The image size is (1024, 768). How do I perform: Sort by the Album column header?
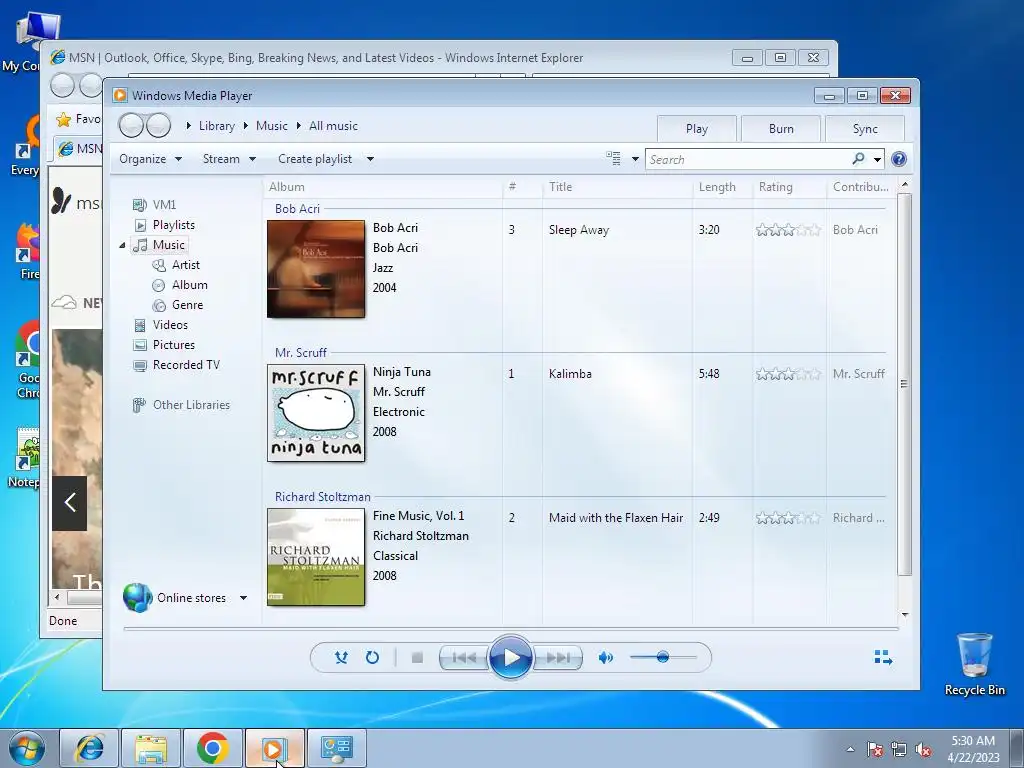tap(383, 187)
